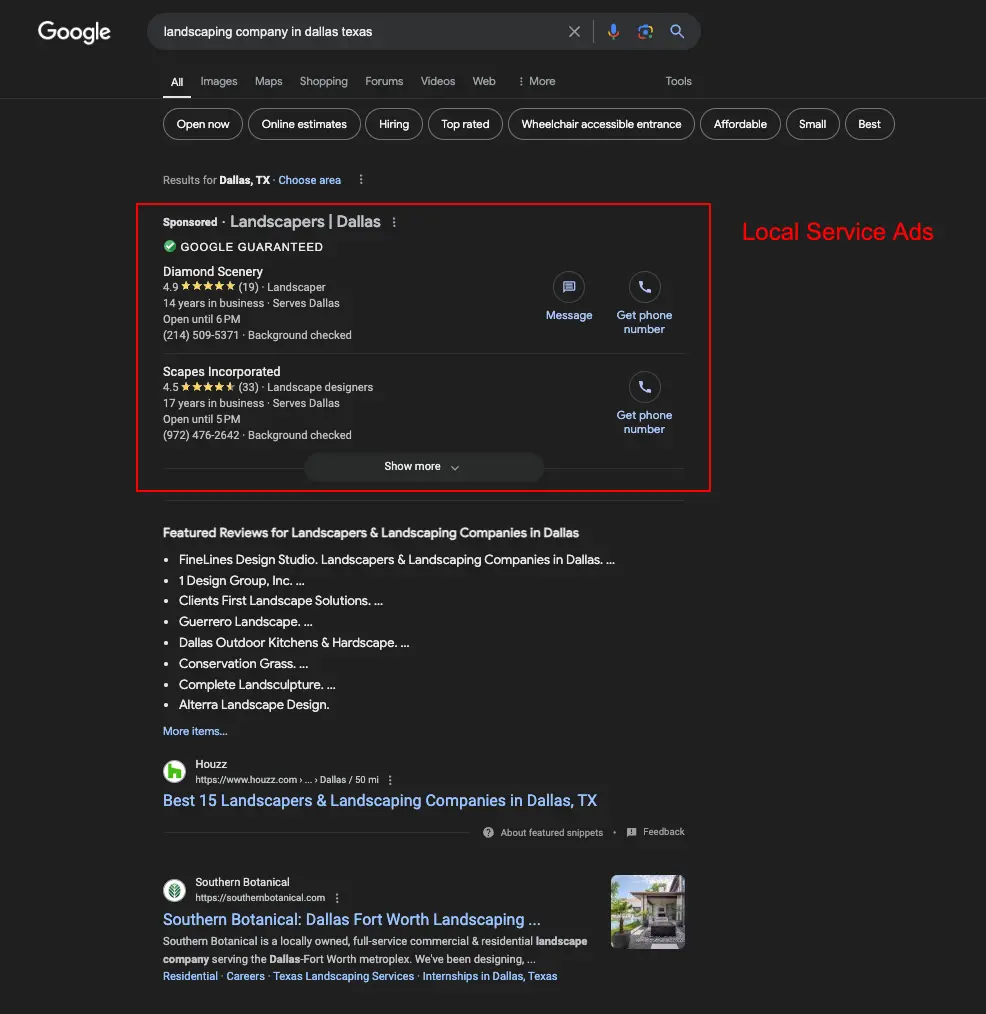Switch to the Forums tab

384,81
